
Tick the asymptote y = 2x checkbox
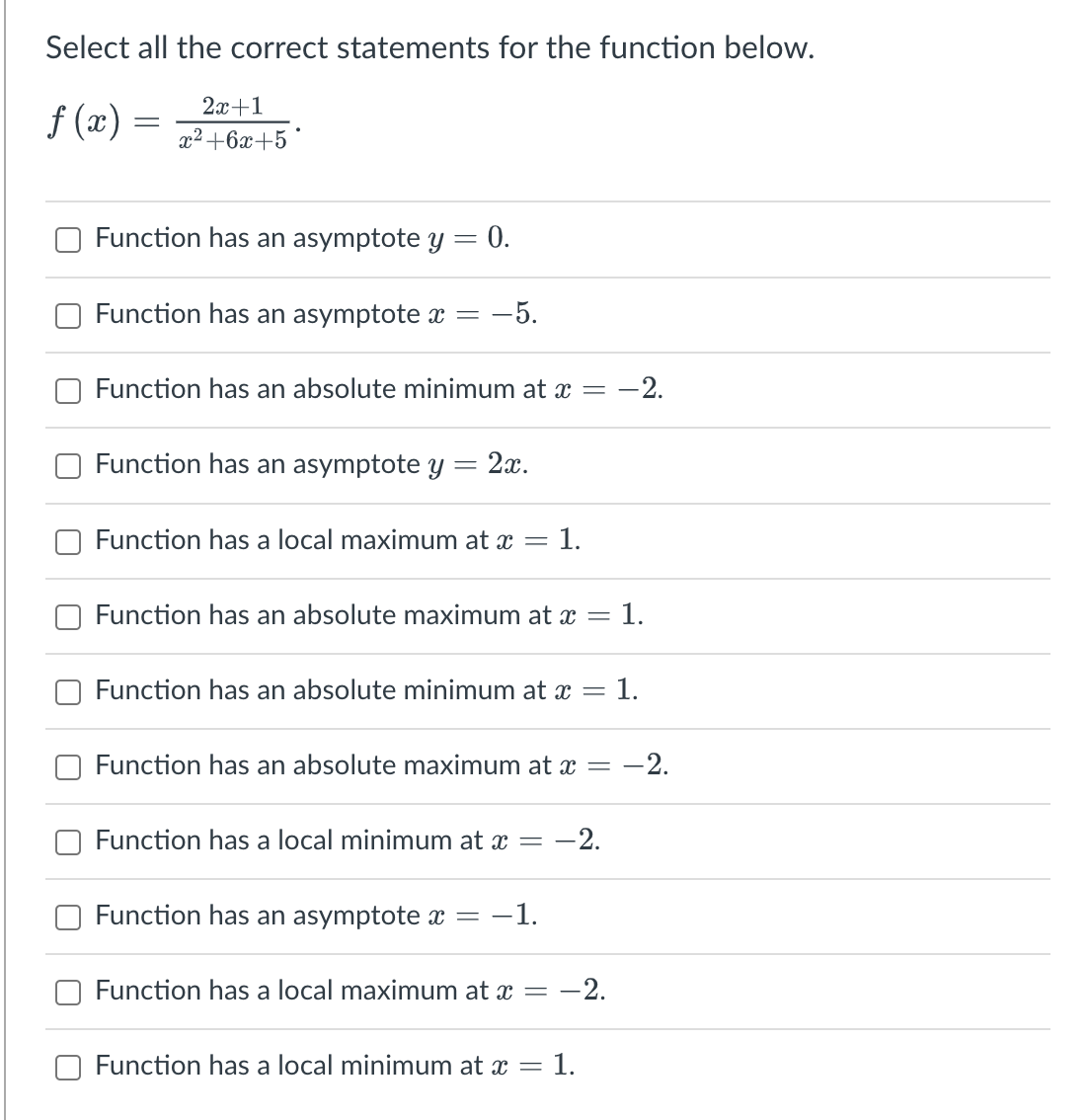68,466
